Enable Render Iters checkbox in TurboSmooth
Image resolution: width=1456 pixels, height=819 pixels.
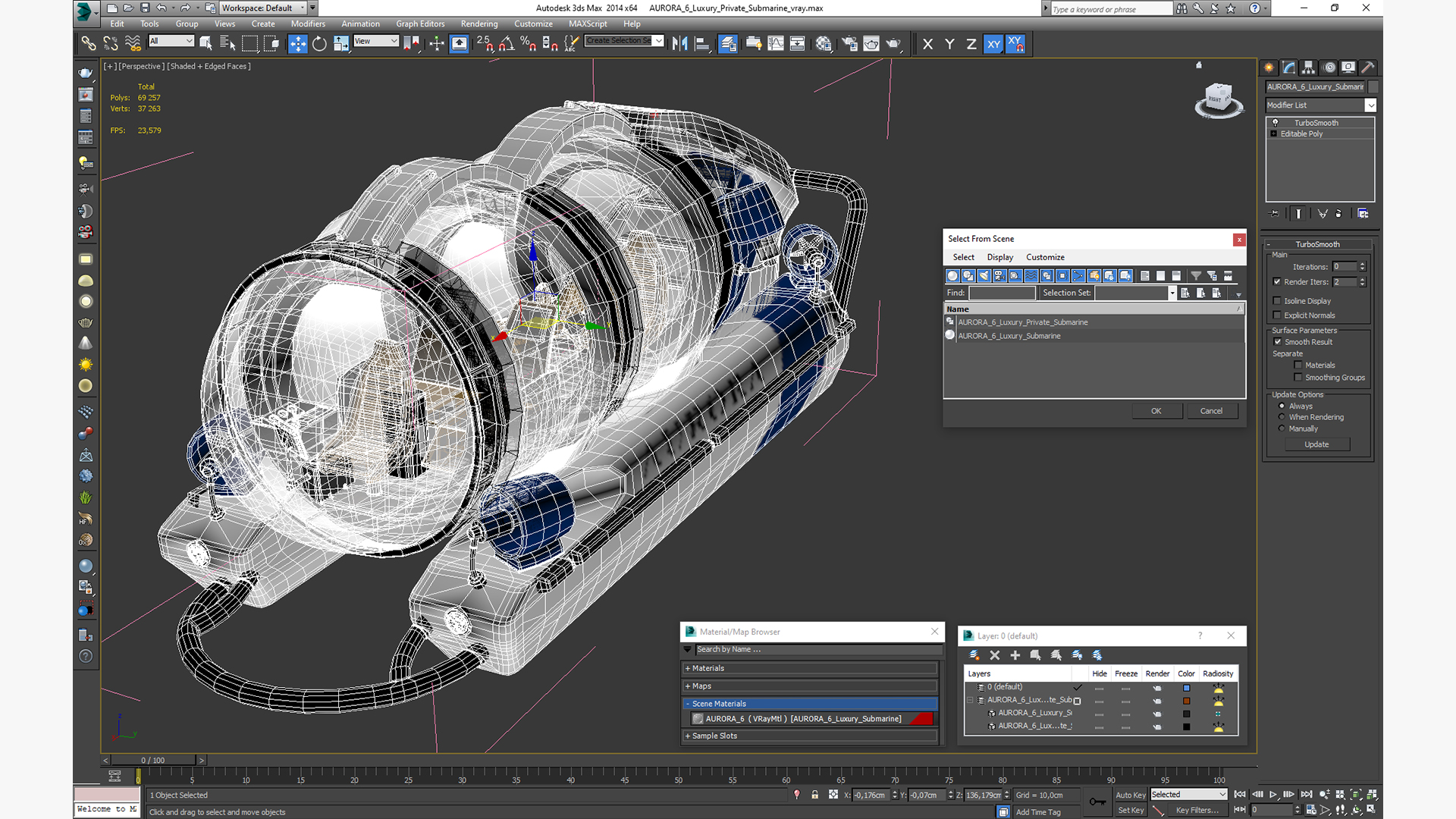point(1278,281)
